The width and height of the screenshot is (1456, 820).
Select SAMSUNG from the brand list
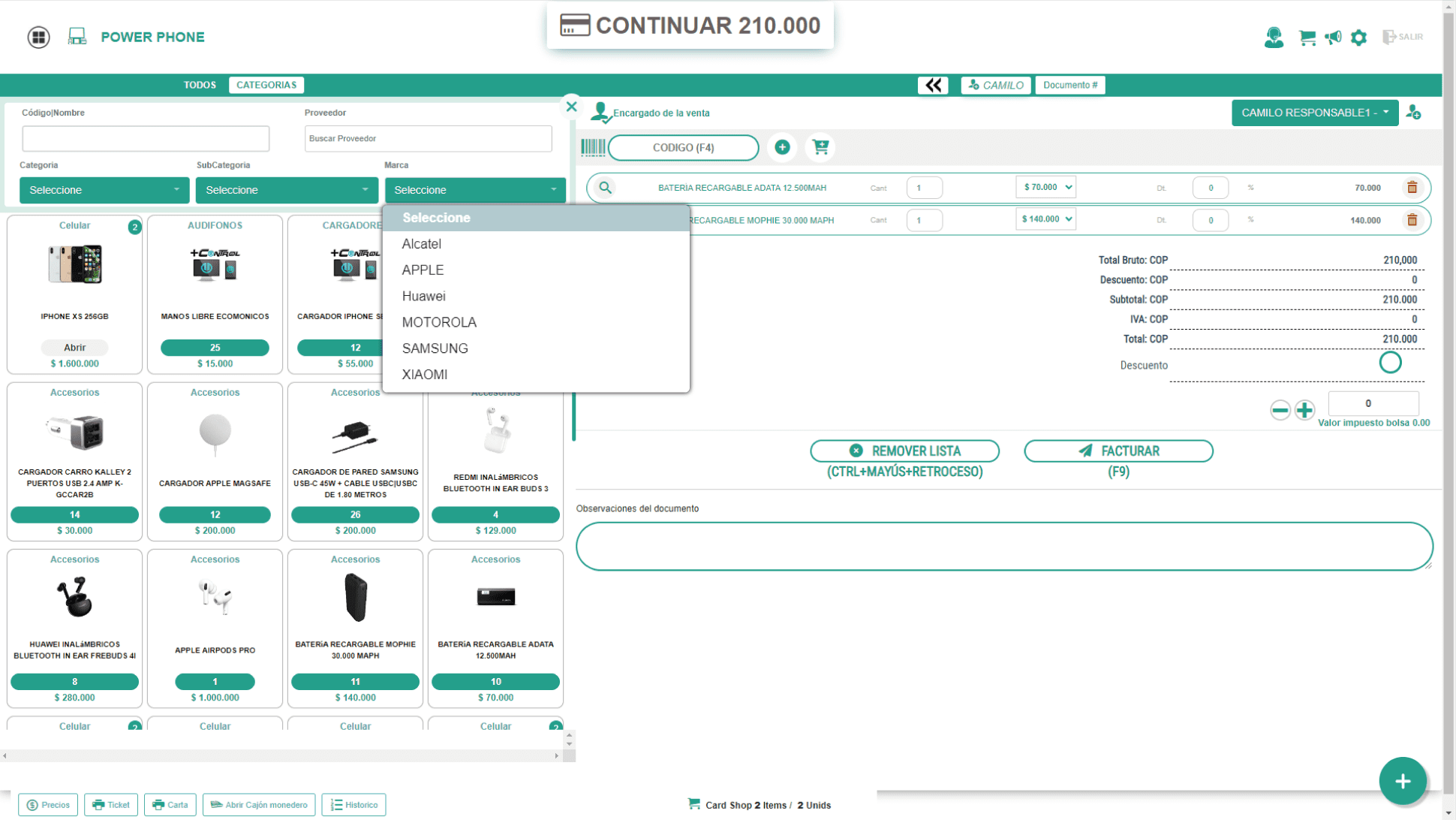(536, 348)
